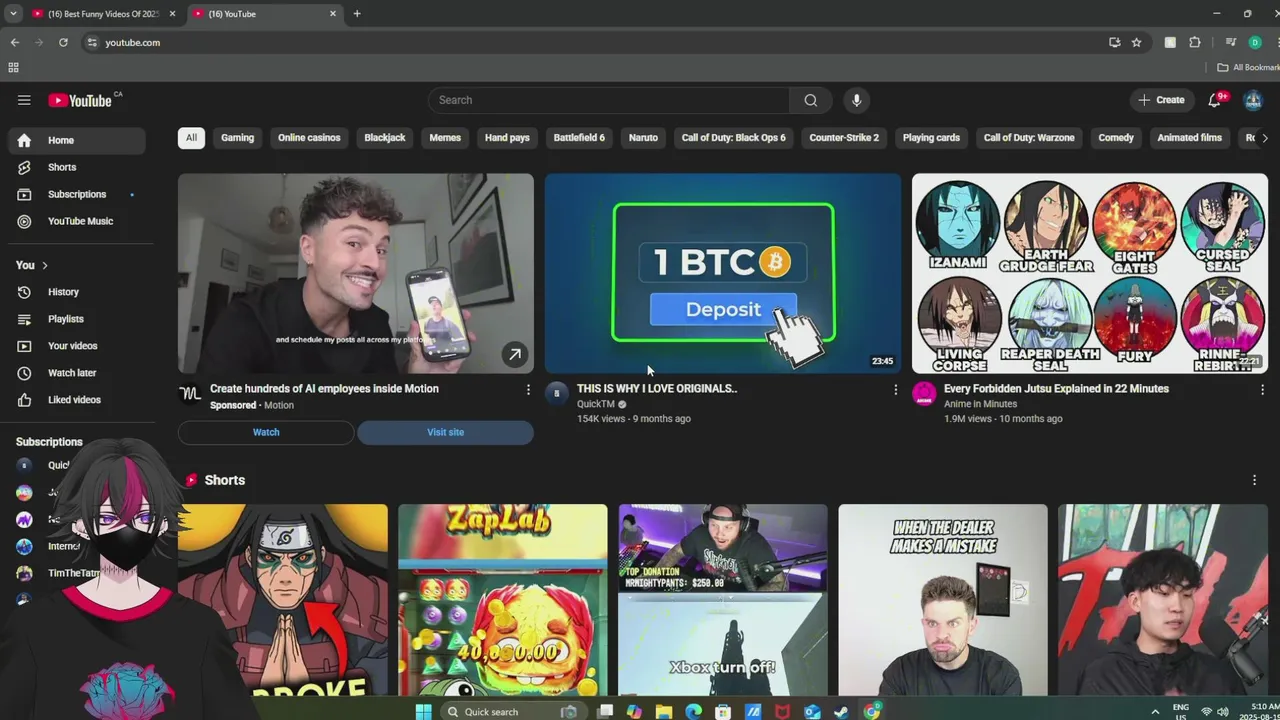Image resolution: width=1280 pixels, height=720 pixels.
Task: Select Call of Duty: Warzone chip
Action: pyautogui.click(x=1029, y=138)
